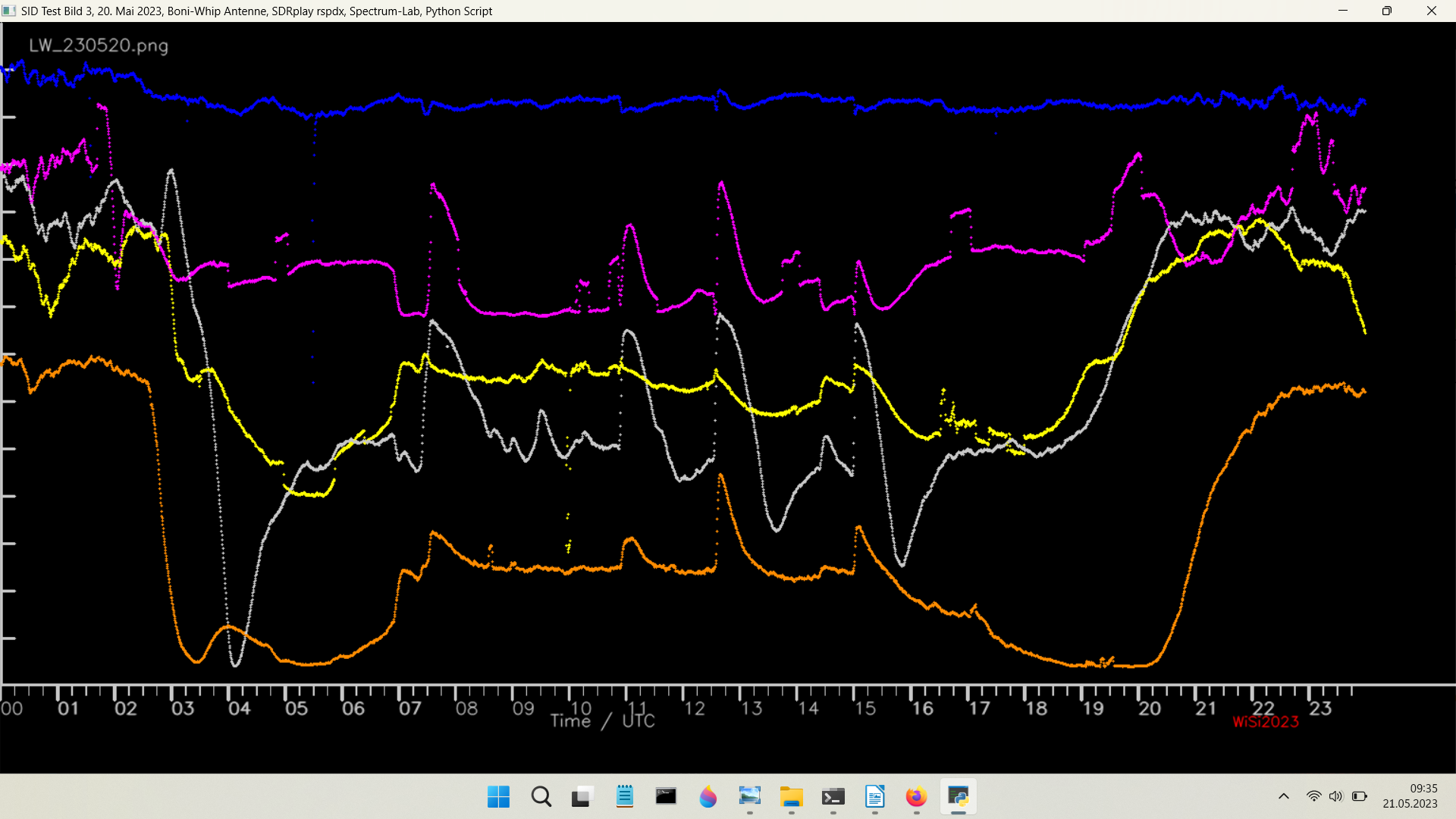Switch to Firefox in the taskbar
Screen dimensions: 1456x819
pos(916,797)
